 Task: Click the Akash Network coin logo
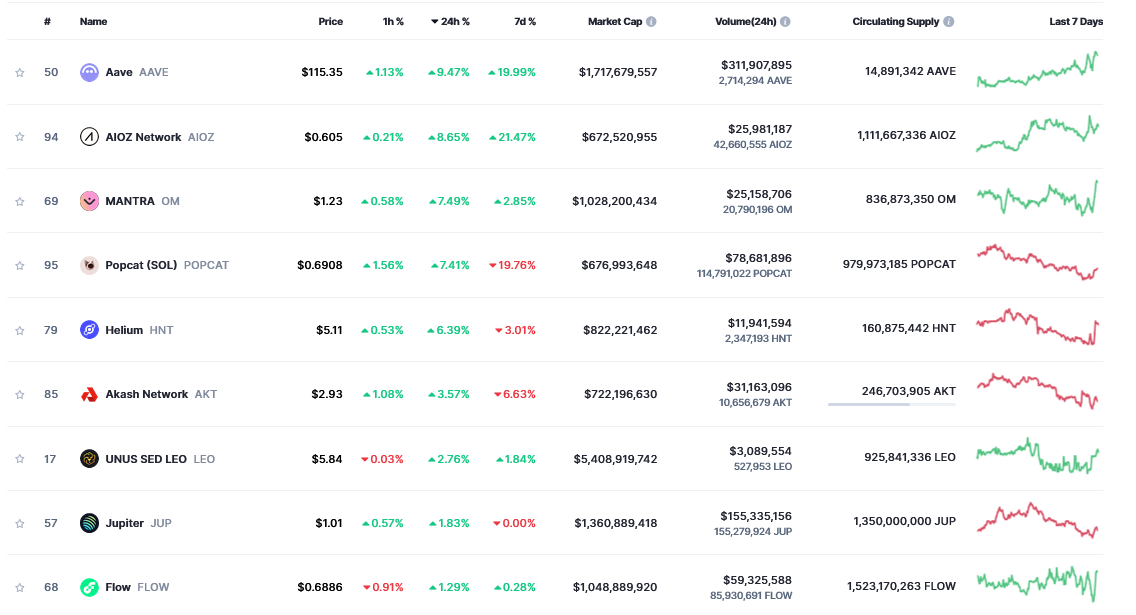click(x=89, y=395)
